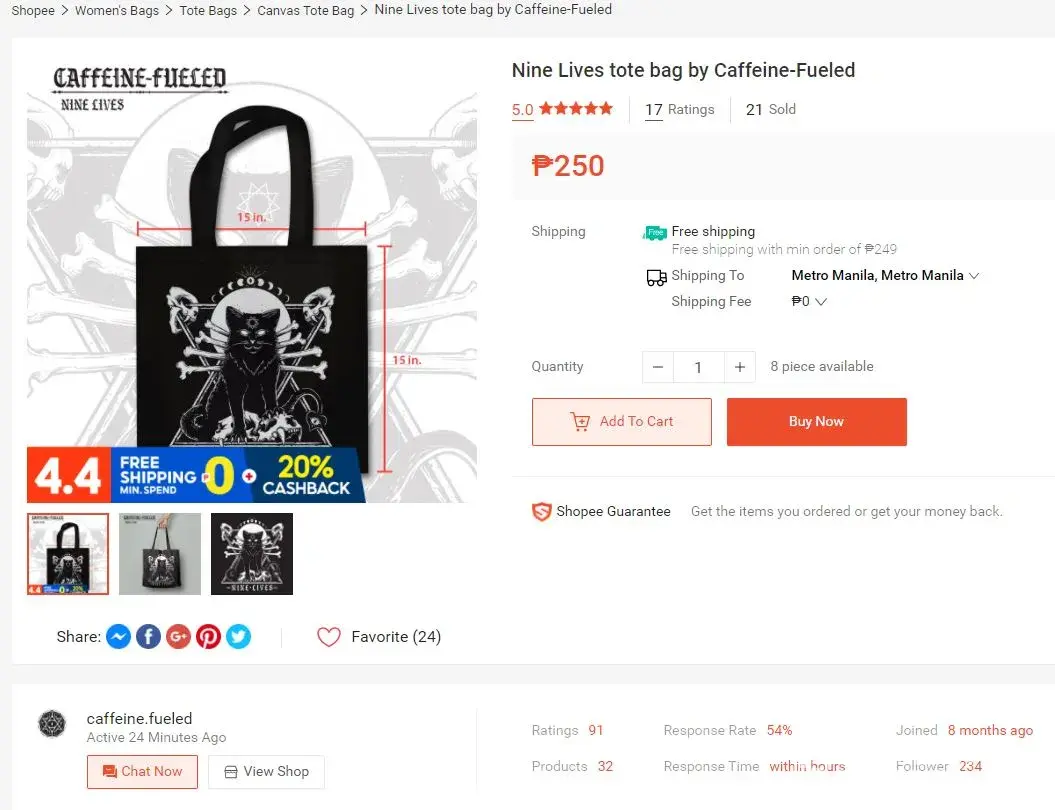Share product via Messenger icon

pos(118,636)
